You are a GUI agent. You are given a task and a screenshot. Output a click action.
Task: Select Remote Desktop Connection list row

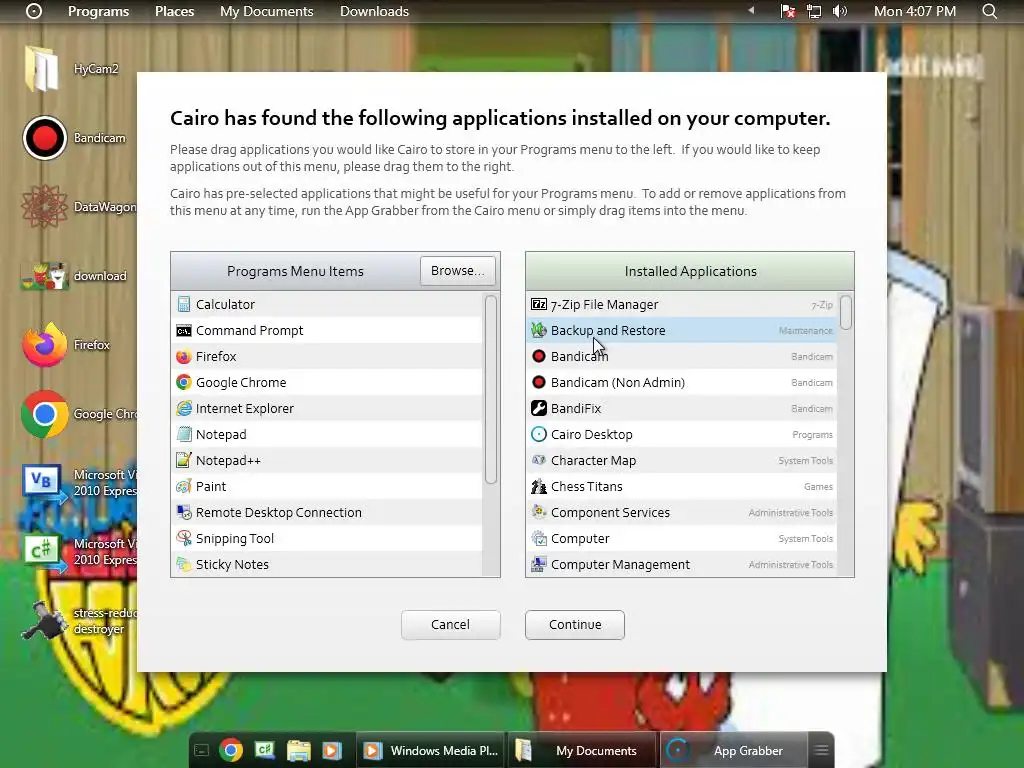pos(327,513)
